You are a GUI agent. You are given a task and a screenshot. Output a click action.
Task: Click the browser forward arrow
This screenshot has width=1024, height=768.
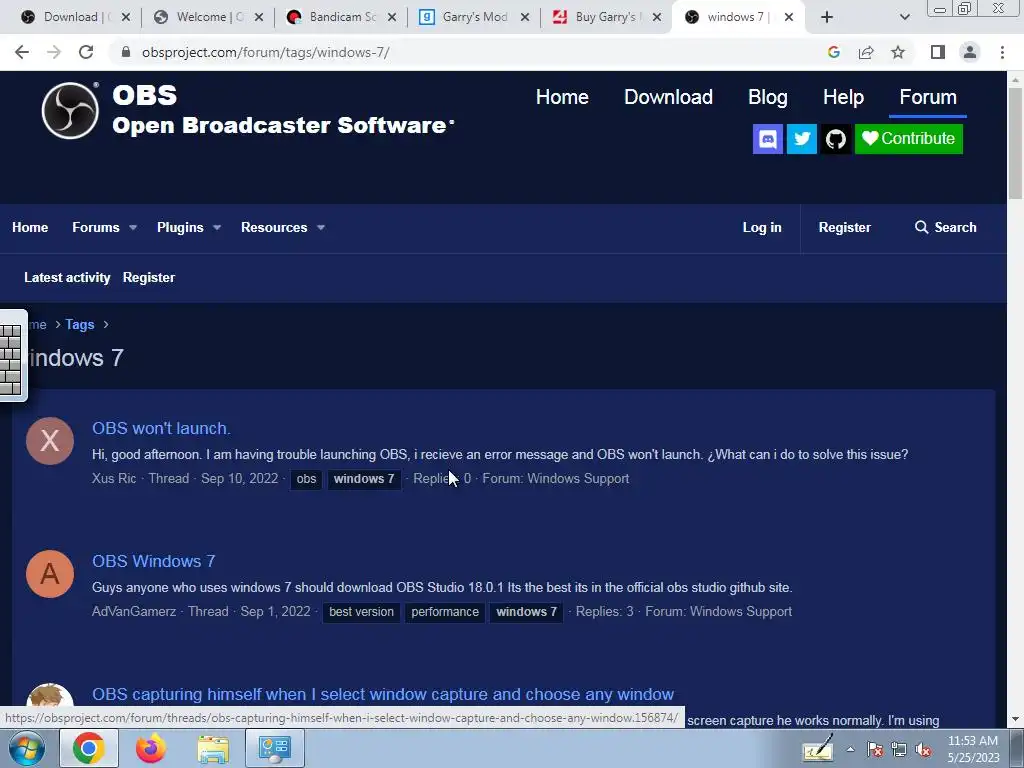click(54, 52)
